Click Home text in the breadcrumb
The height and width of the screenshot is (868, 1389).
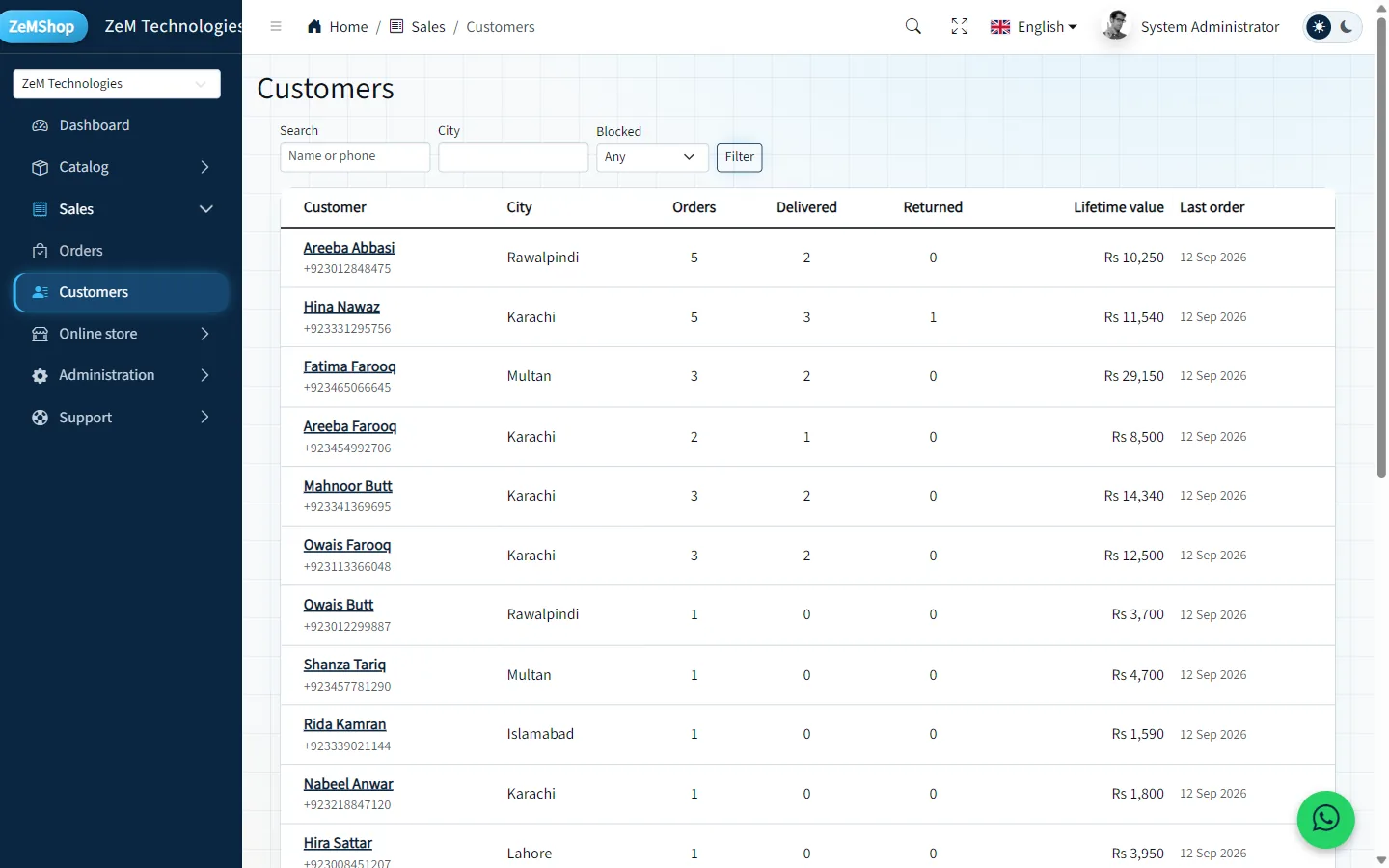point(348,27)
